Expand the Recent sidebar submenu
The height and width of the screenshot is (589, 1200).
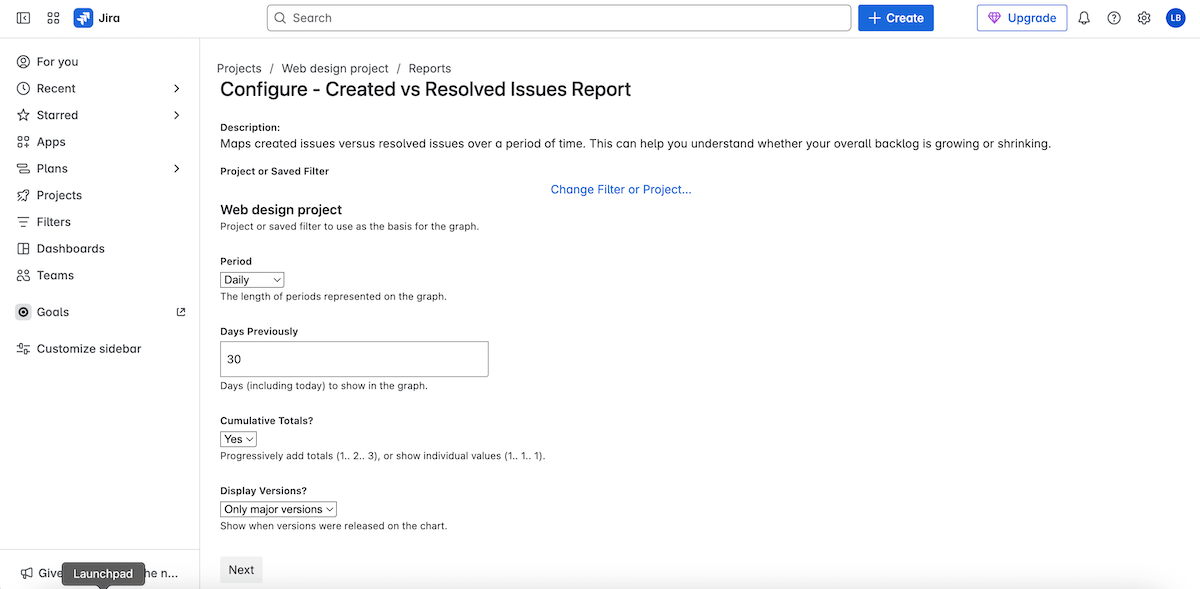pos(177,89)
